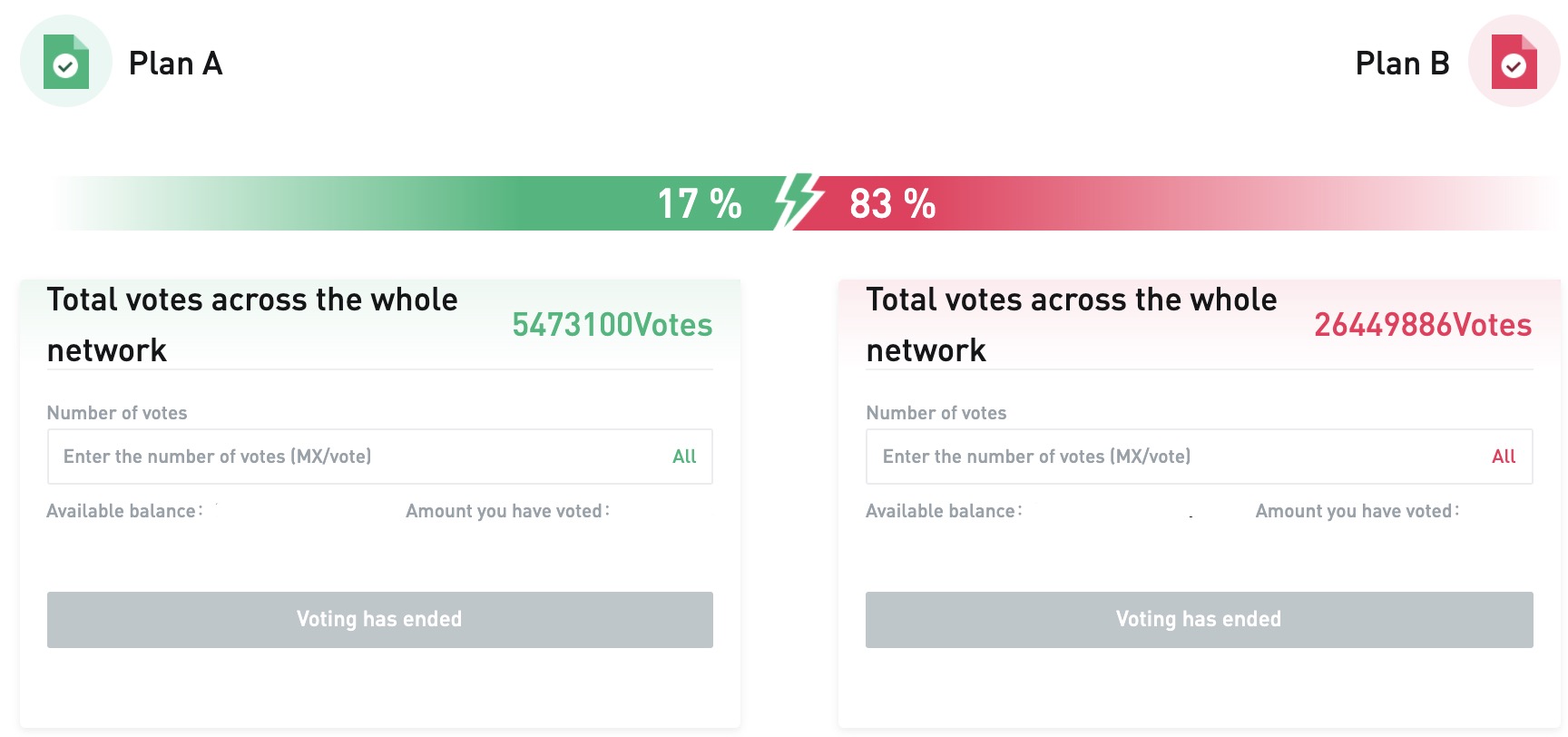Viewport: 1568px width, 737px height.
Task: Click Plan A Amount you have voted label
Action: (507, 511)
